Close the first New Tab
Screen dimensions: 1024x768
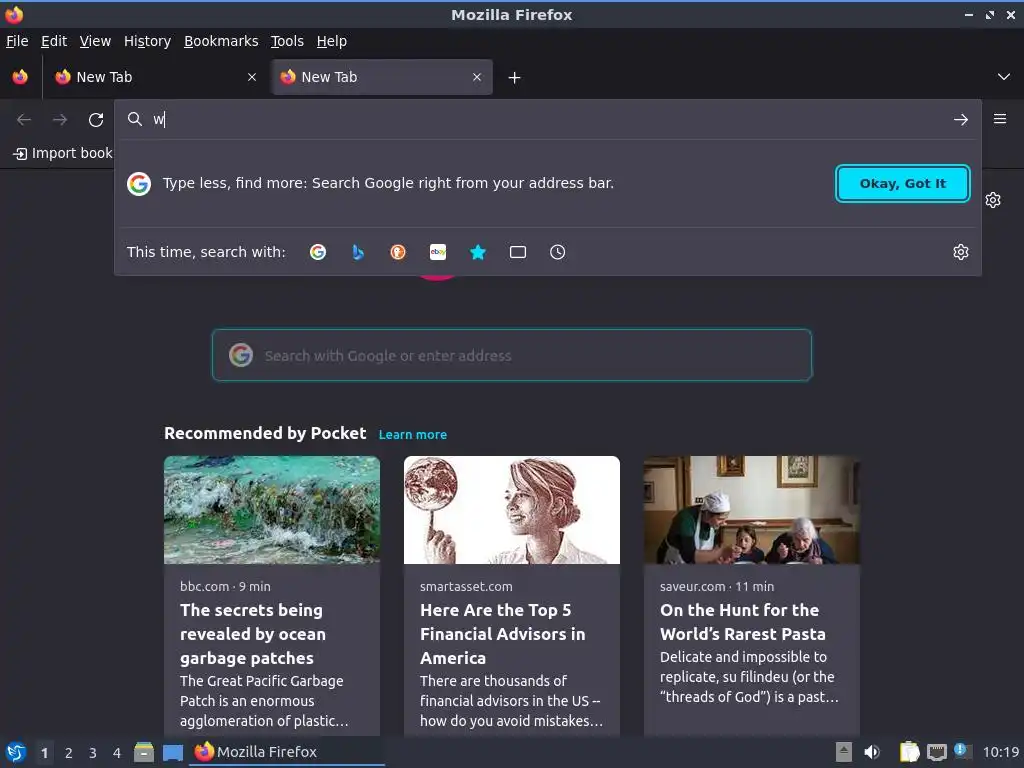[x=252, y=77]
